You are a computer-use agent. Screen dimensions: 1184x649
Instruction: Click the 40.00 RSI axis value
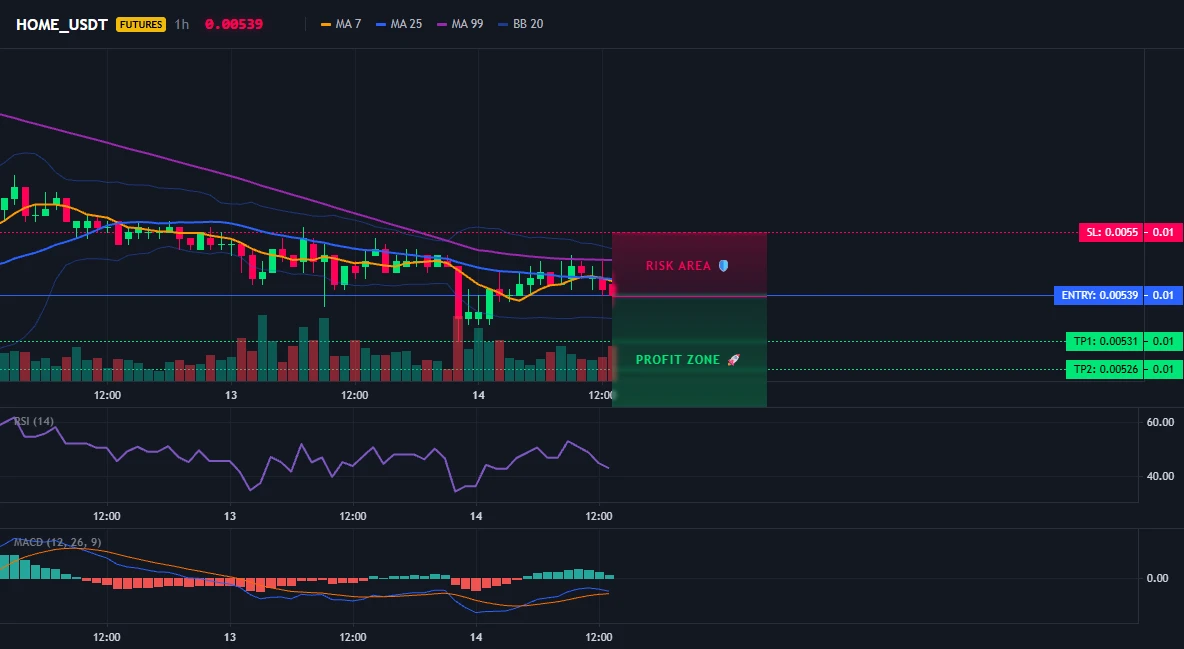click(x=1160, y=476)
